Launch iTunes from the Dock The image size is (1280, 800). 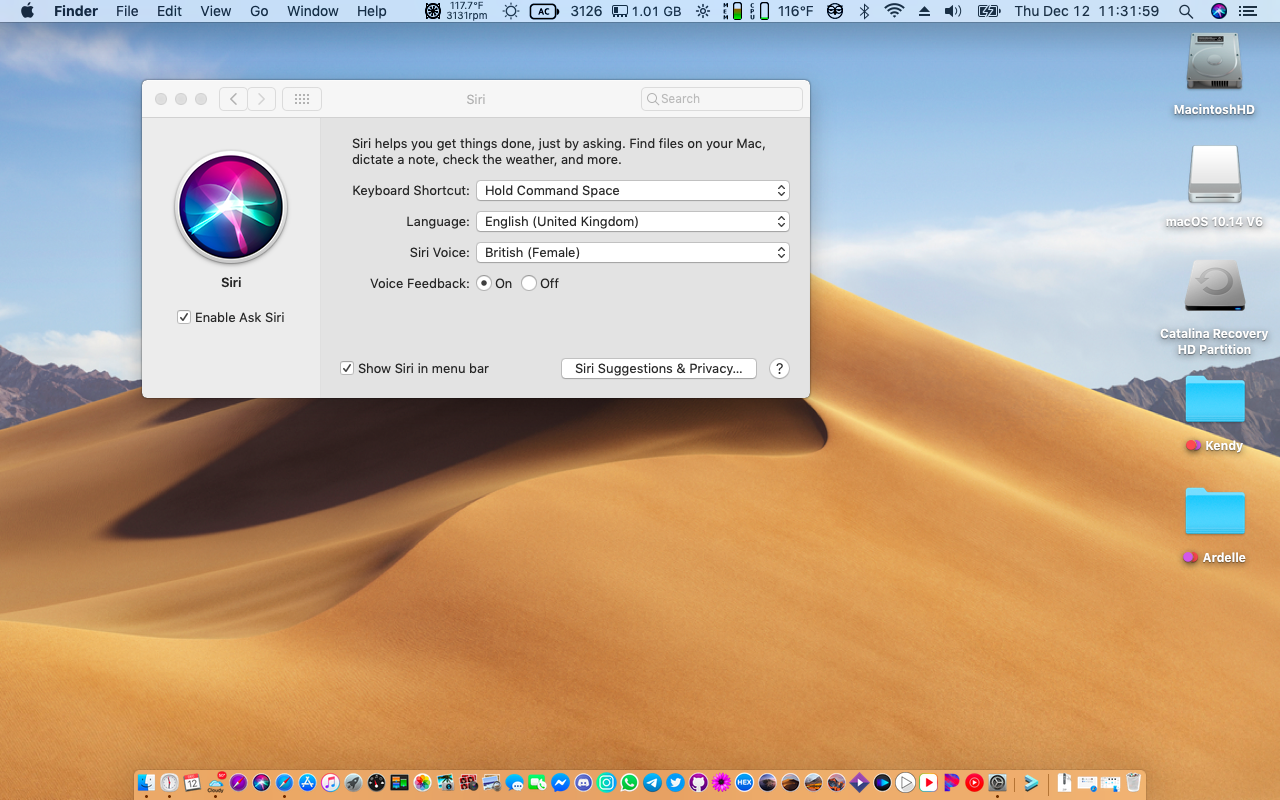click(x=330, y=782)
